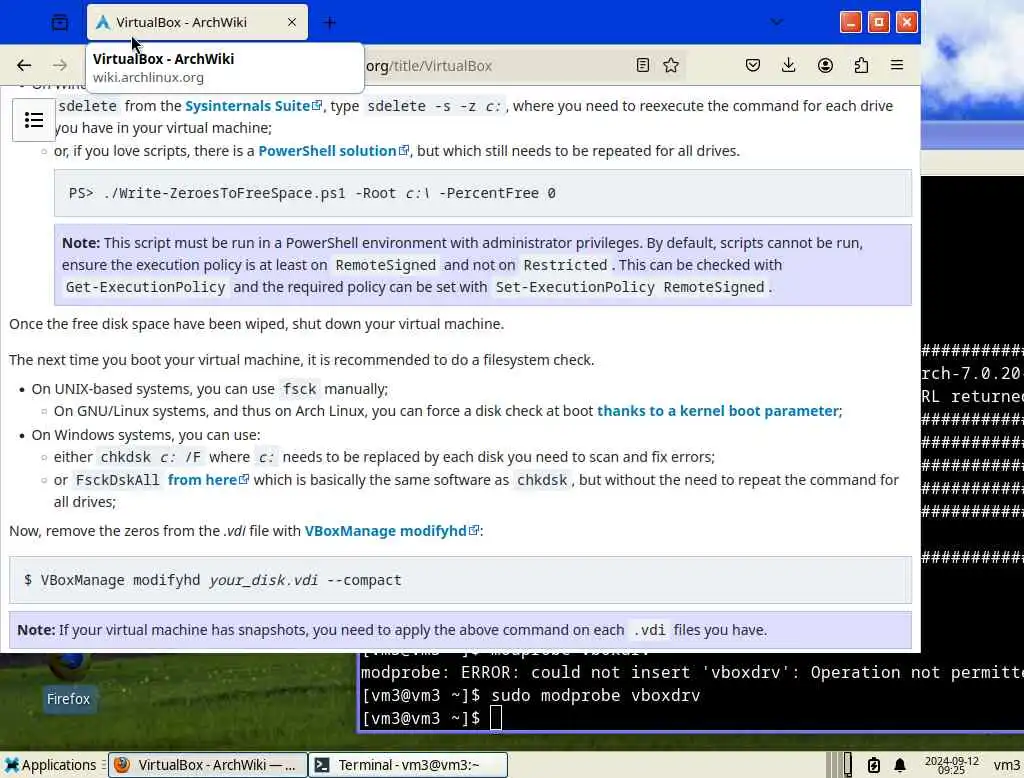Image resolution: width=1024 pixels, height=778 pixels.
Task: Open Firefox View icon in tab strip
Action: point(59,22)
